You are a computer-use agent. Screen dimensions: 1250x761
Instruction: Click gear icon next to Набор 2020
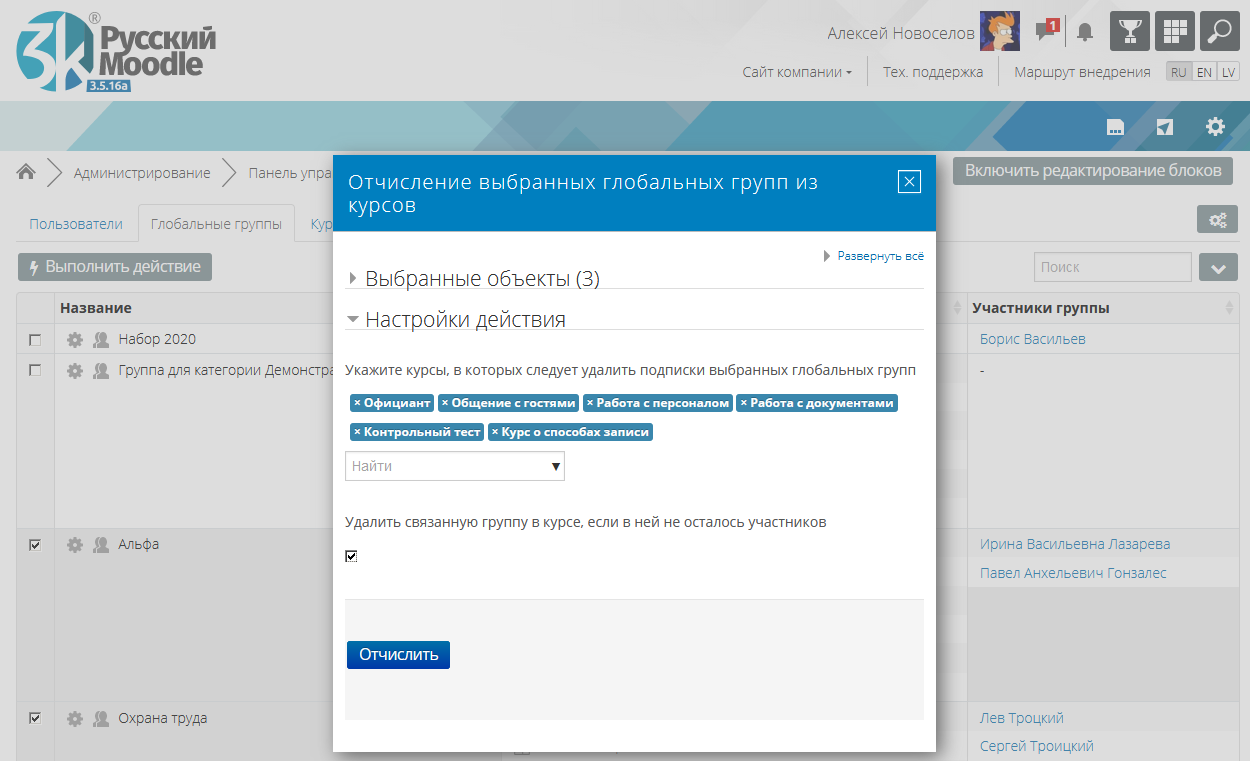[75, 340]
